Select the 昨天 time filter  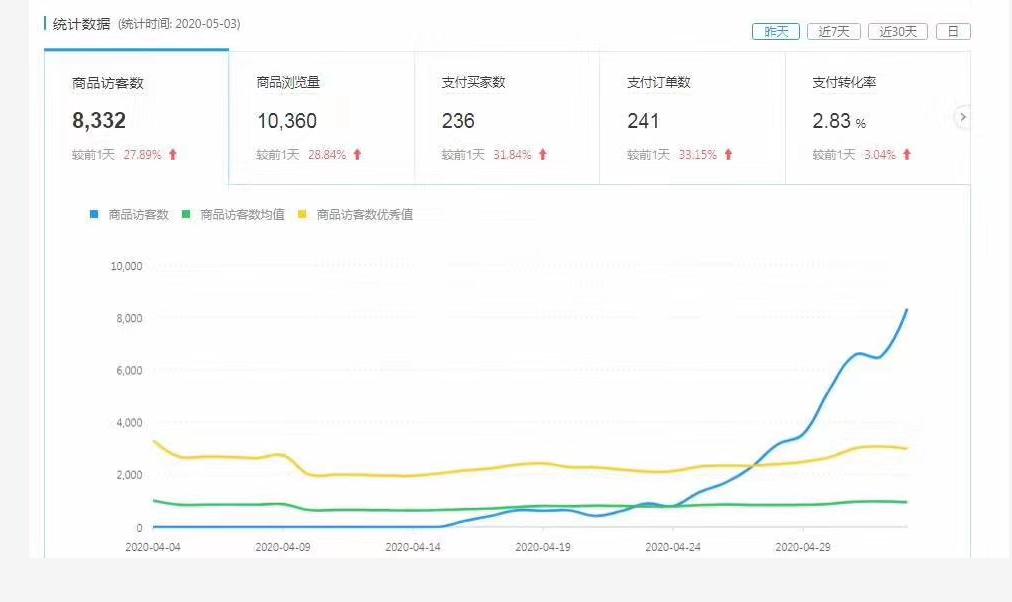[x=777, y=31]
